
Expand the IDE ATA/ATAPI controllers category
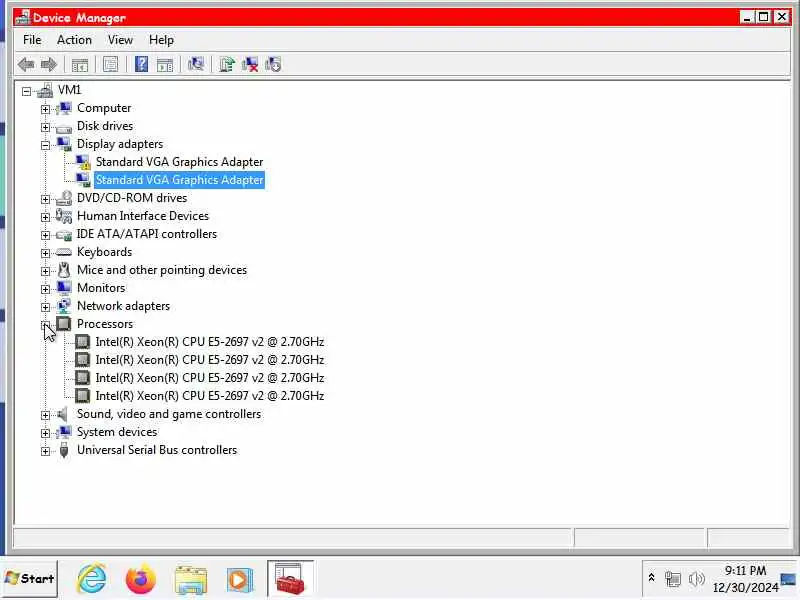click(x=45, y=235)
